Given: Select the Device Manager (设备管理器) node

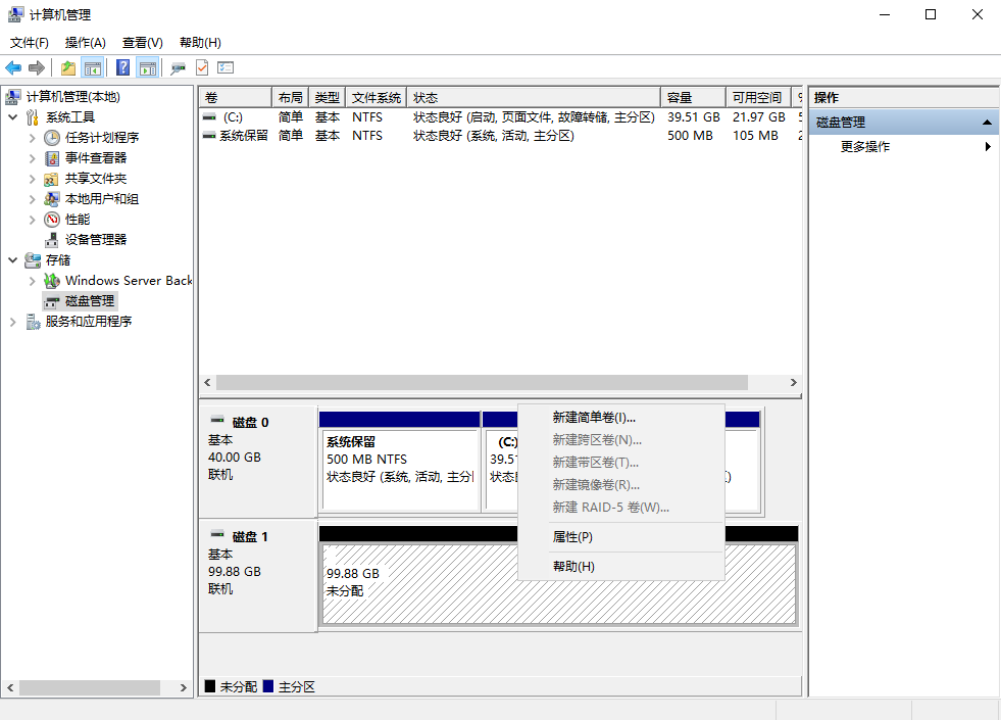Looking at the screenshot, I should click(96, 240).
